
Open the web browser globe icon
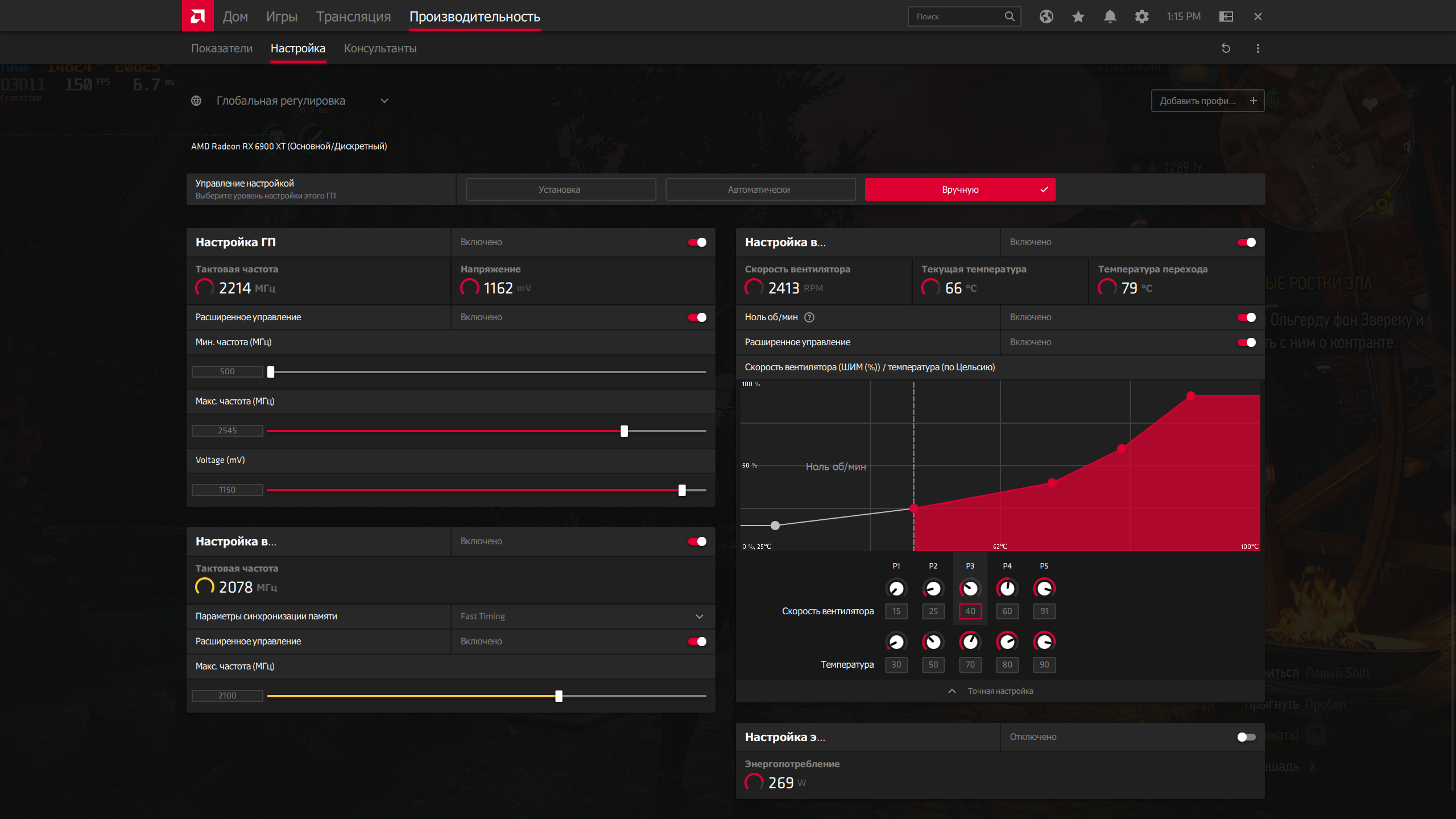point(1046,16)
